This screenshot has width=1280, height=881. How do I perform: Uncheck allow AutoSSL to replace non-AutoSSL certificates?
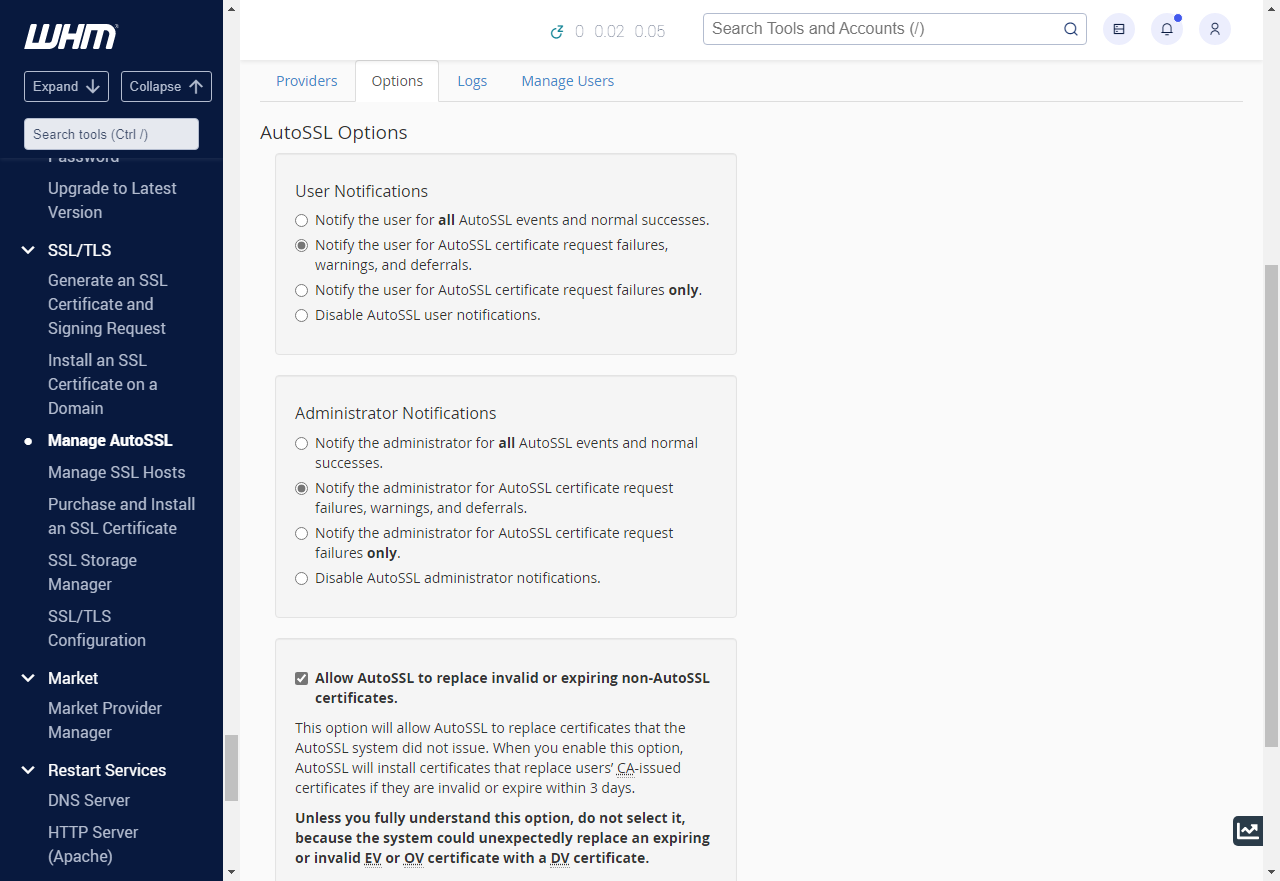[301, 678]
